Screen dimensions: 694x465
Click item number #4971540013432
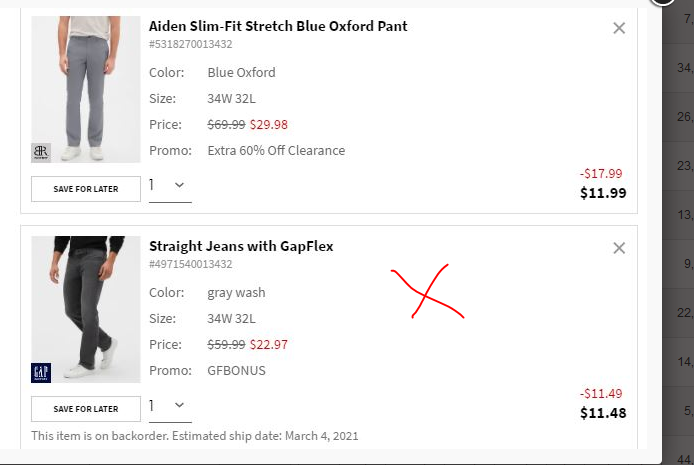pos(191,264)
